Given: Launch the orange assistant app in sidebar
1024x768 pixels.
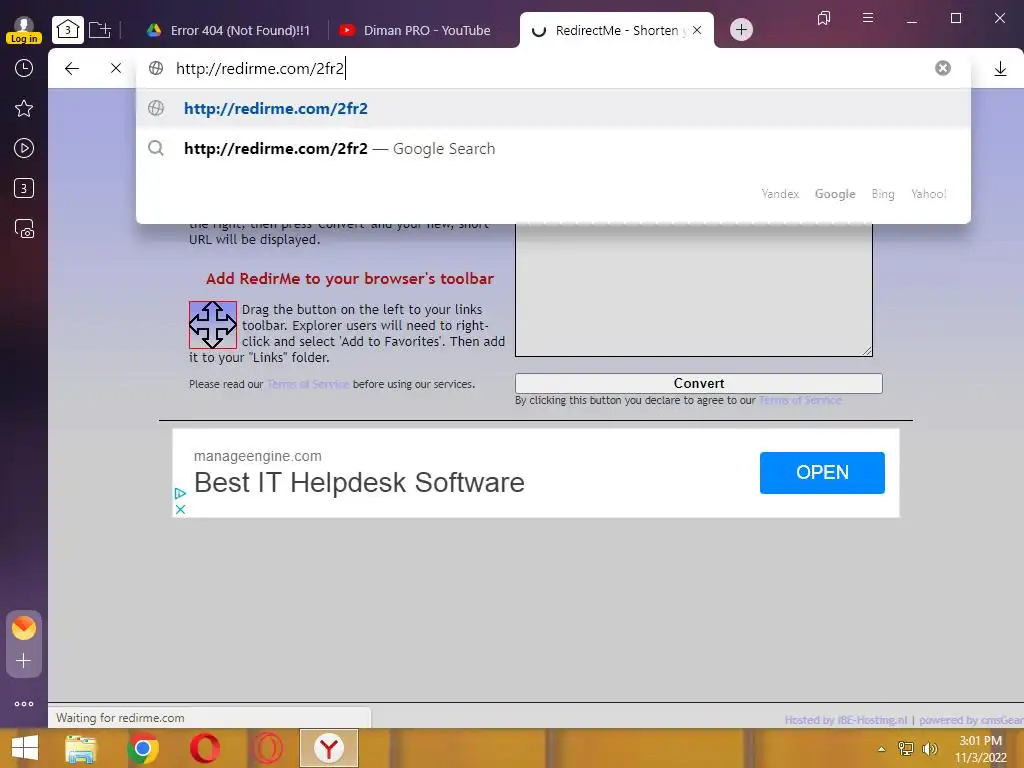Looking at the screenshot, I should coord(24,628).
